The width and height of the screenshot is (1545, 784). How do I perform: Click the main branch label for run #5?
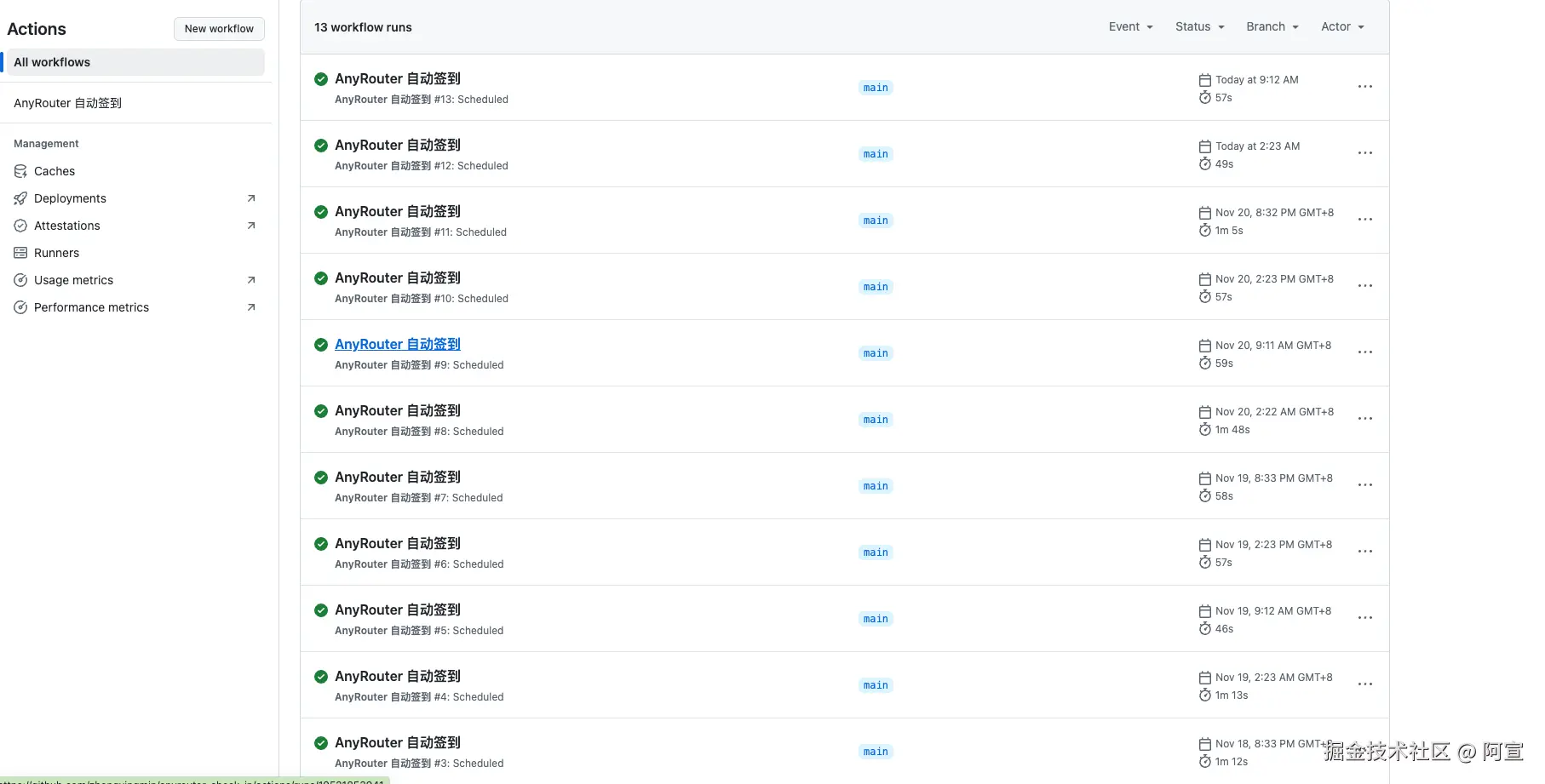[x=876, y=619]
